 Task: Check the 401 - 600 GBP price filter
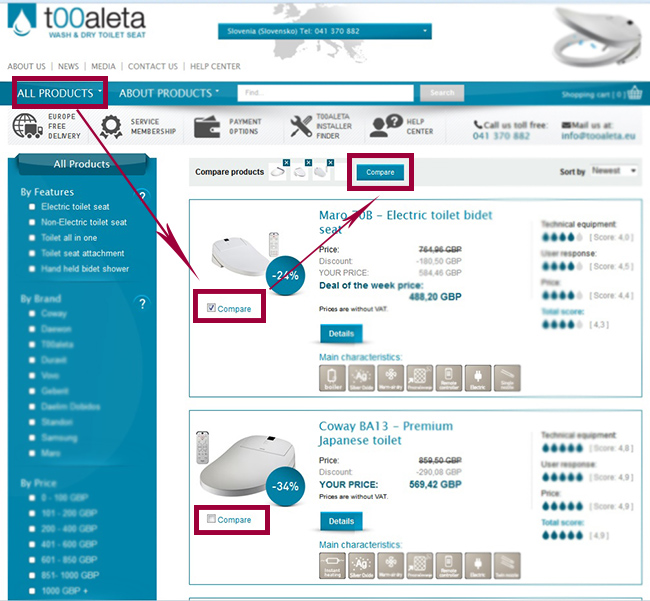(32, 544)
